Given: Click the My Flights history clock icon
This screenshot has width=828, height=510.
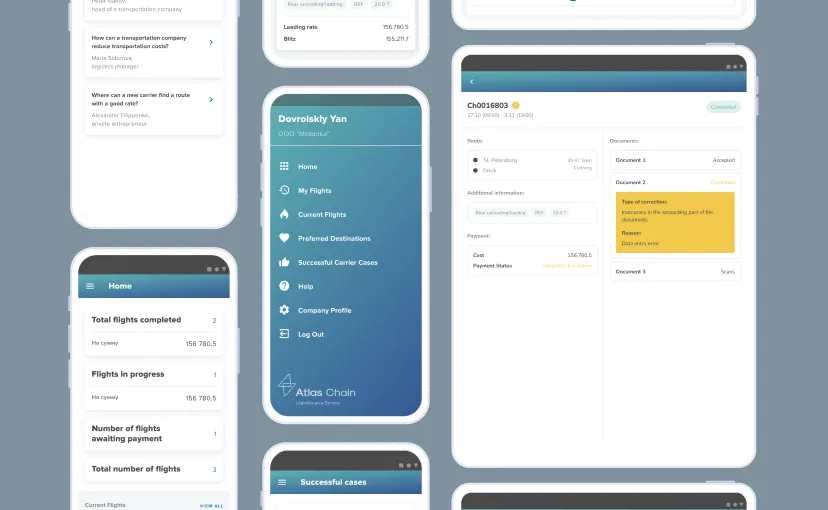Looking at the screenshot, I should tap(284, 190).
